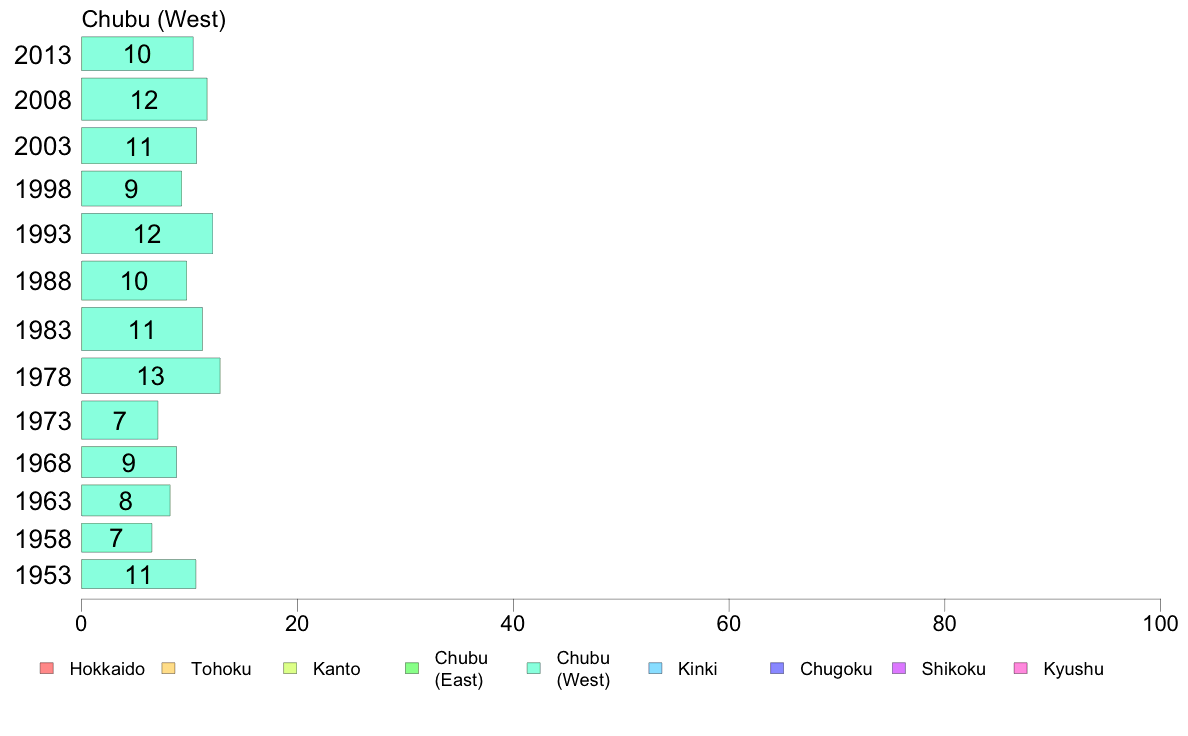
Task: Click the Shikoku purple legend swatch
Action: pyautogui.click(x=899, y=669)
